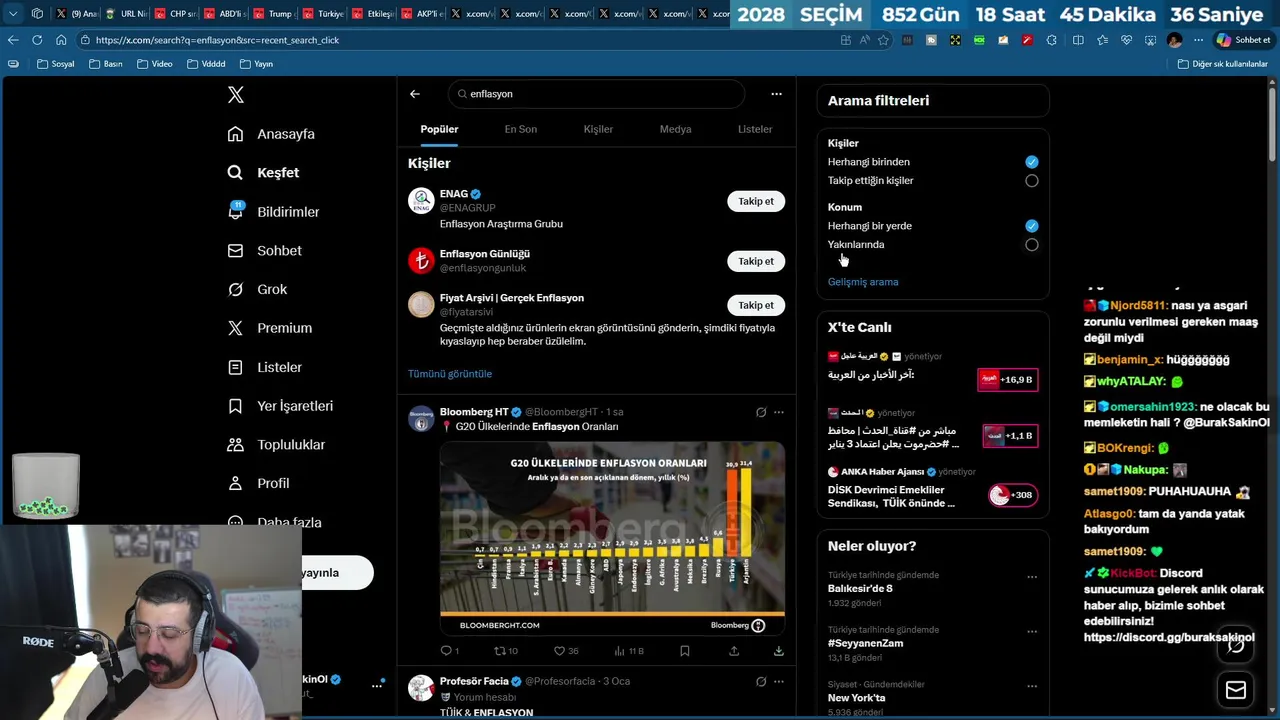Open the X logo home link

tap(236, 95)
